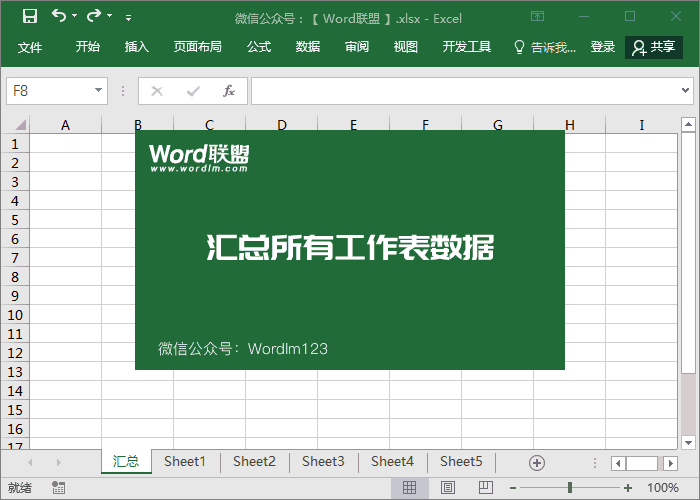Click the New Sheet plus icon

point(537,462)
